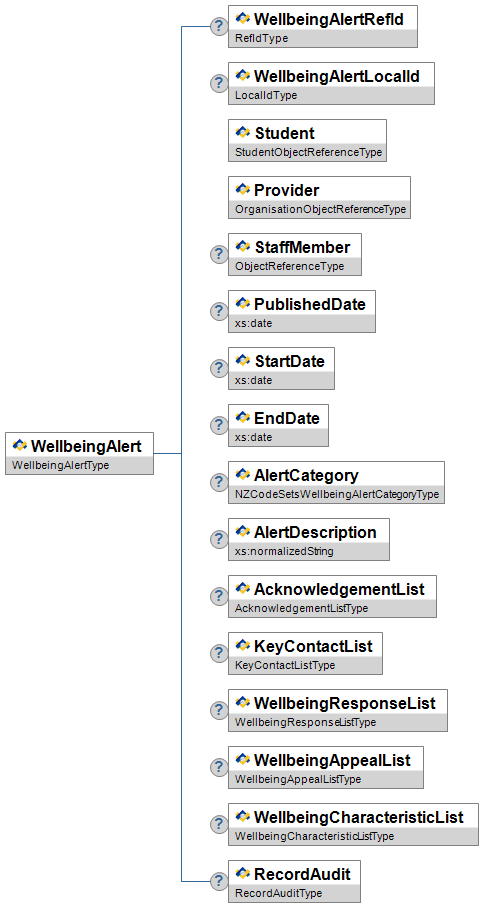Open the StudentObjectReferenceType type label
Image resolution: width=501 pixels, height=907 pixels.
click(308, 152)
